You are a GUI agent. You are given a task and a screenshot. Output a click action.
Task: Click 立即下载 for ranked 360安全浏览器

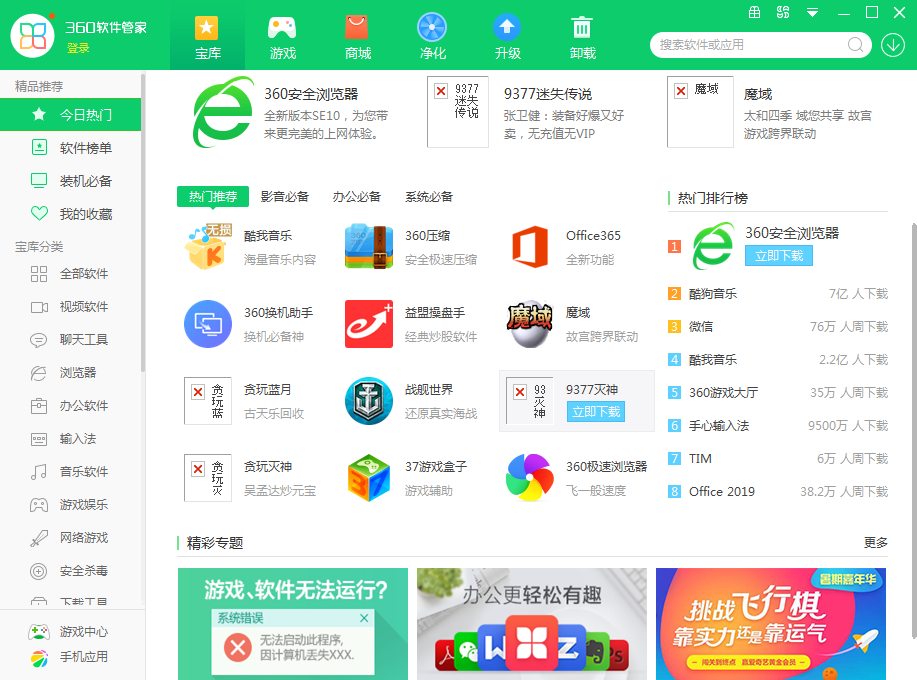tap(778, 256)
